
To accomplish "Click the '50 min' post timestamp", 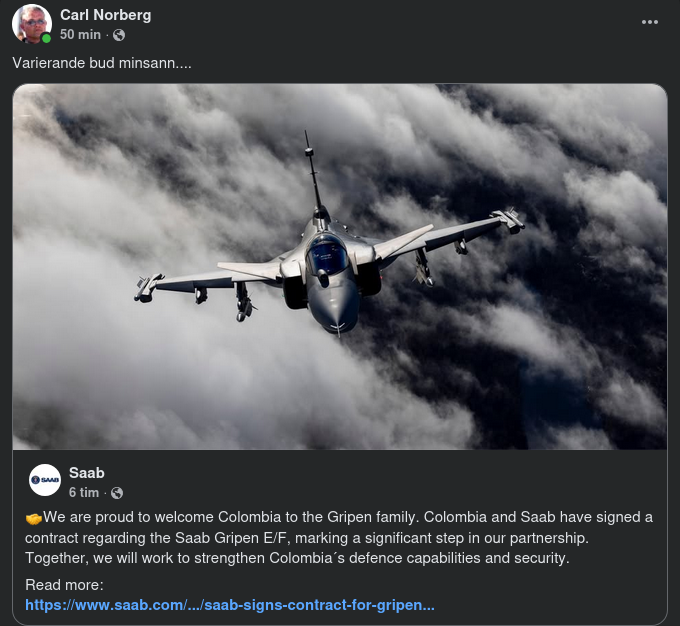I will pos(80,34).
